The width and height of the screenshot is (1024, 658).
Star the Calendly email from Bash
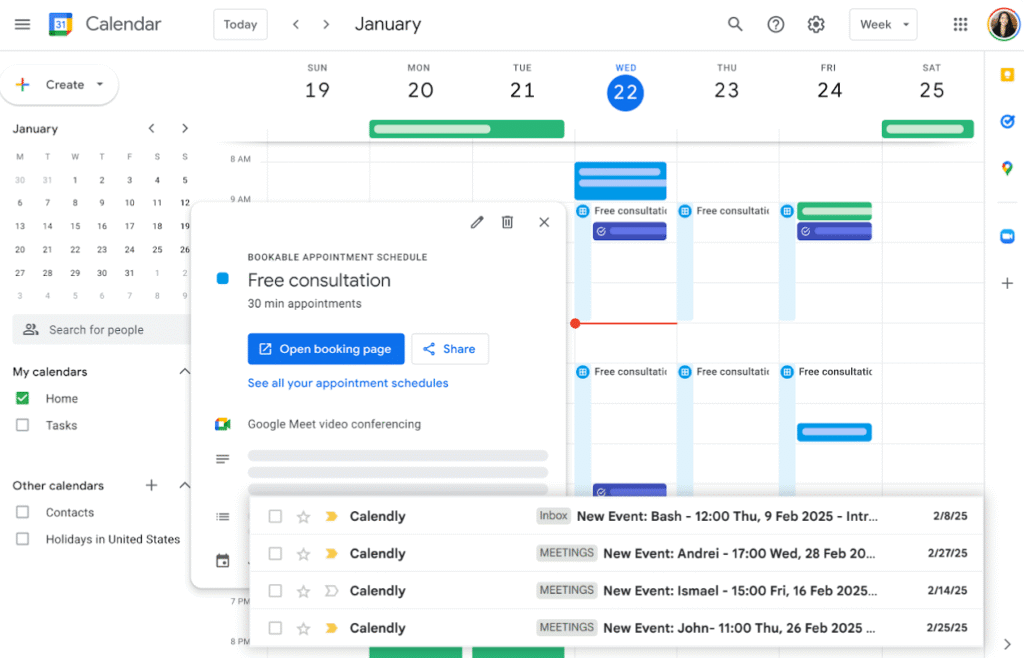303,516
